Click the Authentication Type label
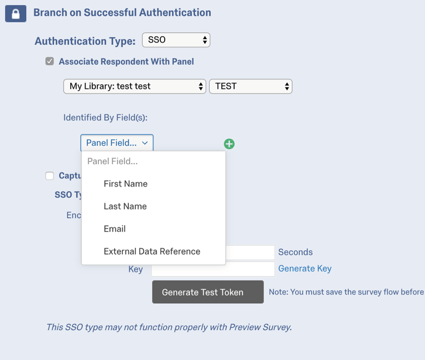The image size is (425, 360). [85, 41]
